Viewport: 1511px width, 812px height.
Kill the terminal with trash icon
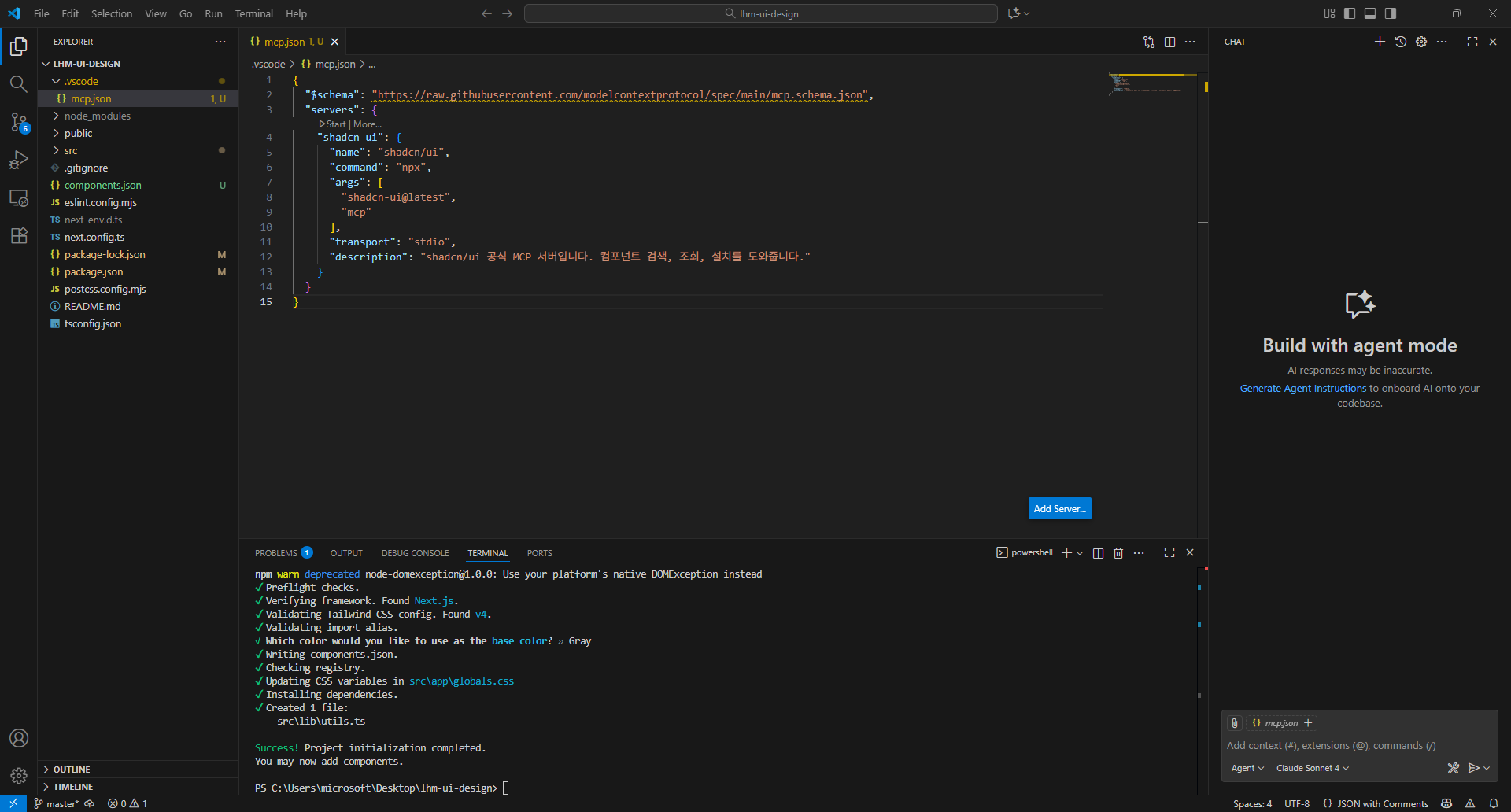point(1118,553)
